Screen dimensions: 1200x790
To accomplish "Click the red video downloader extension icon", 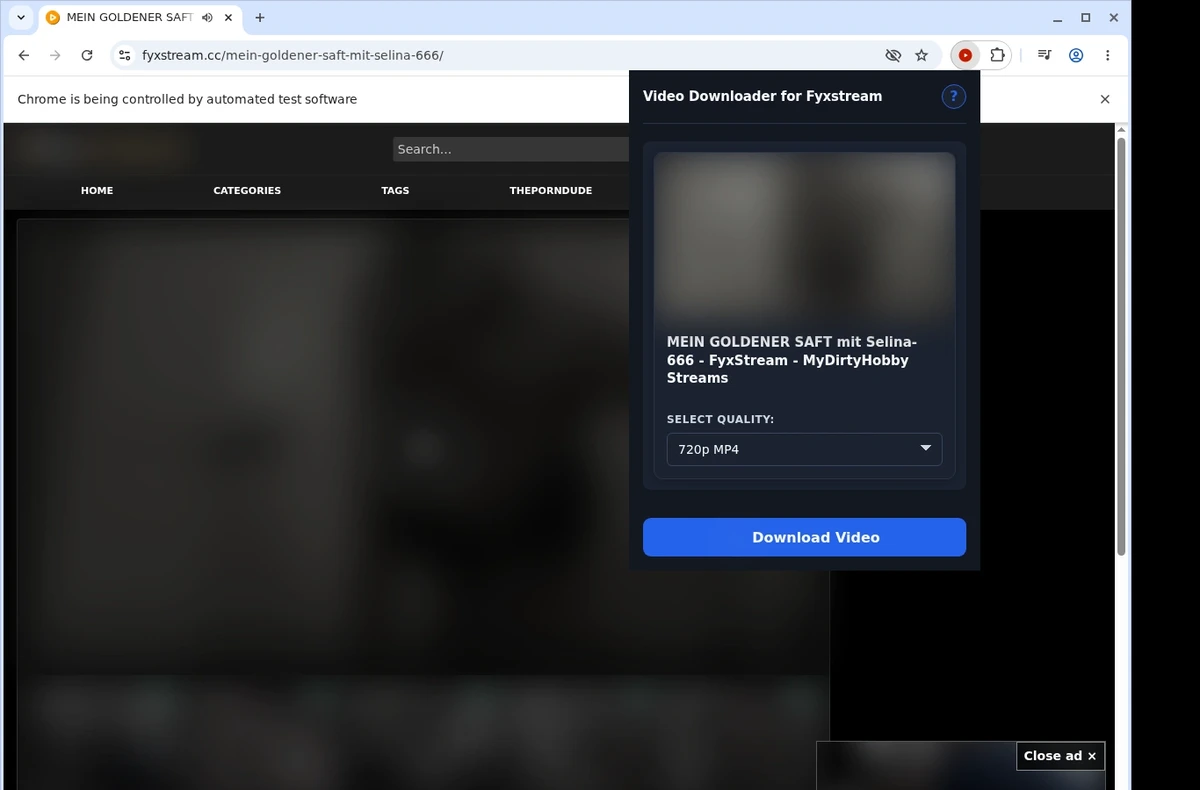I will click(965, 55).
